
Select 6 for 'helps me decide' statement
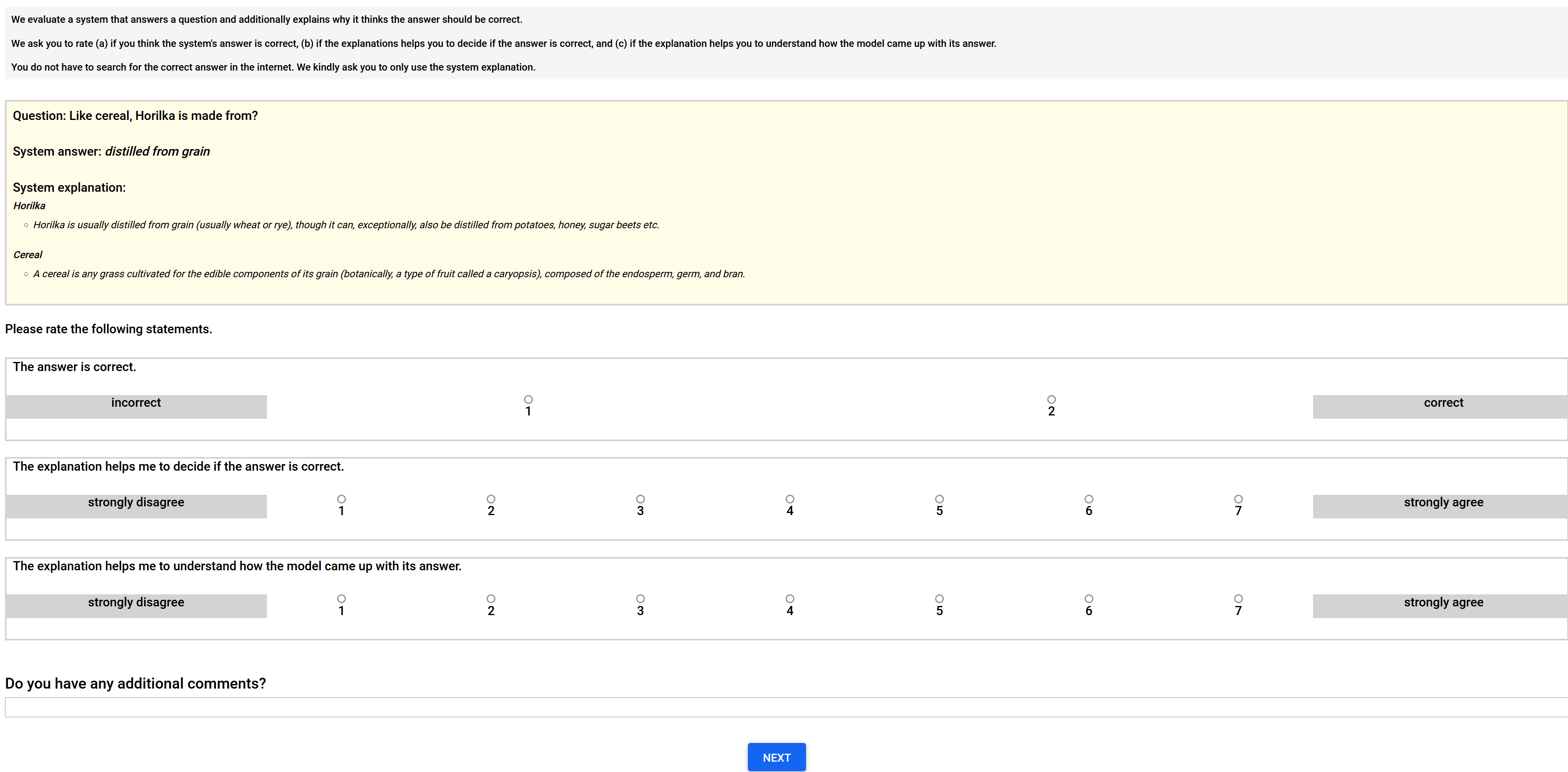click(x=1088, y=499)
